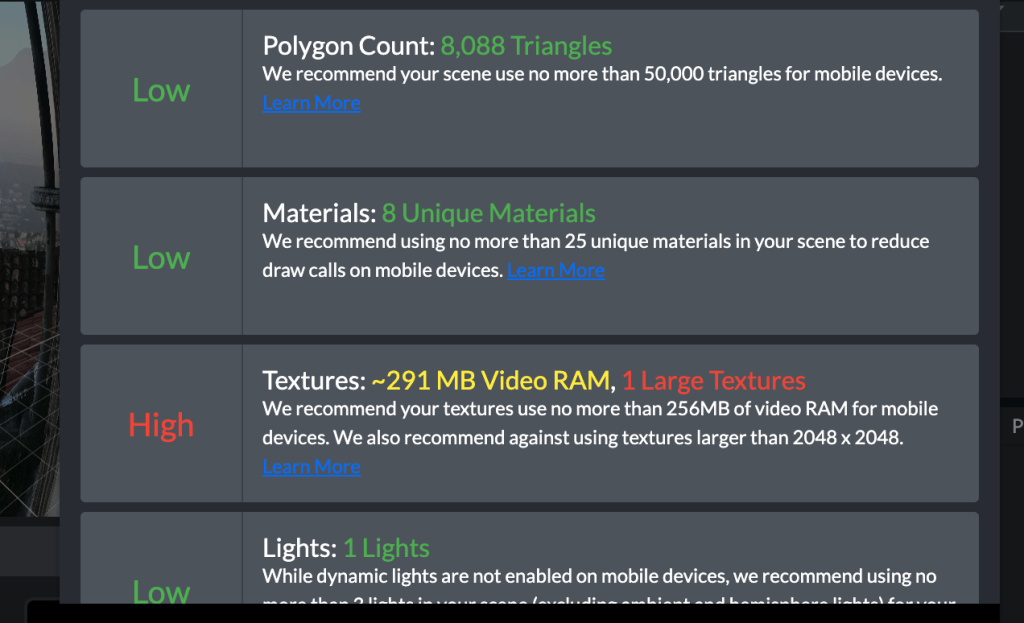Screen dimensions: 1024x623
Task: Click Learn More in the Textures section
Action: coord(311,467)
